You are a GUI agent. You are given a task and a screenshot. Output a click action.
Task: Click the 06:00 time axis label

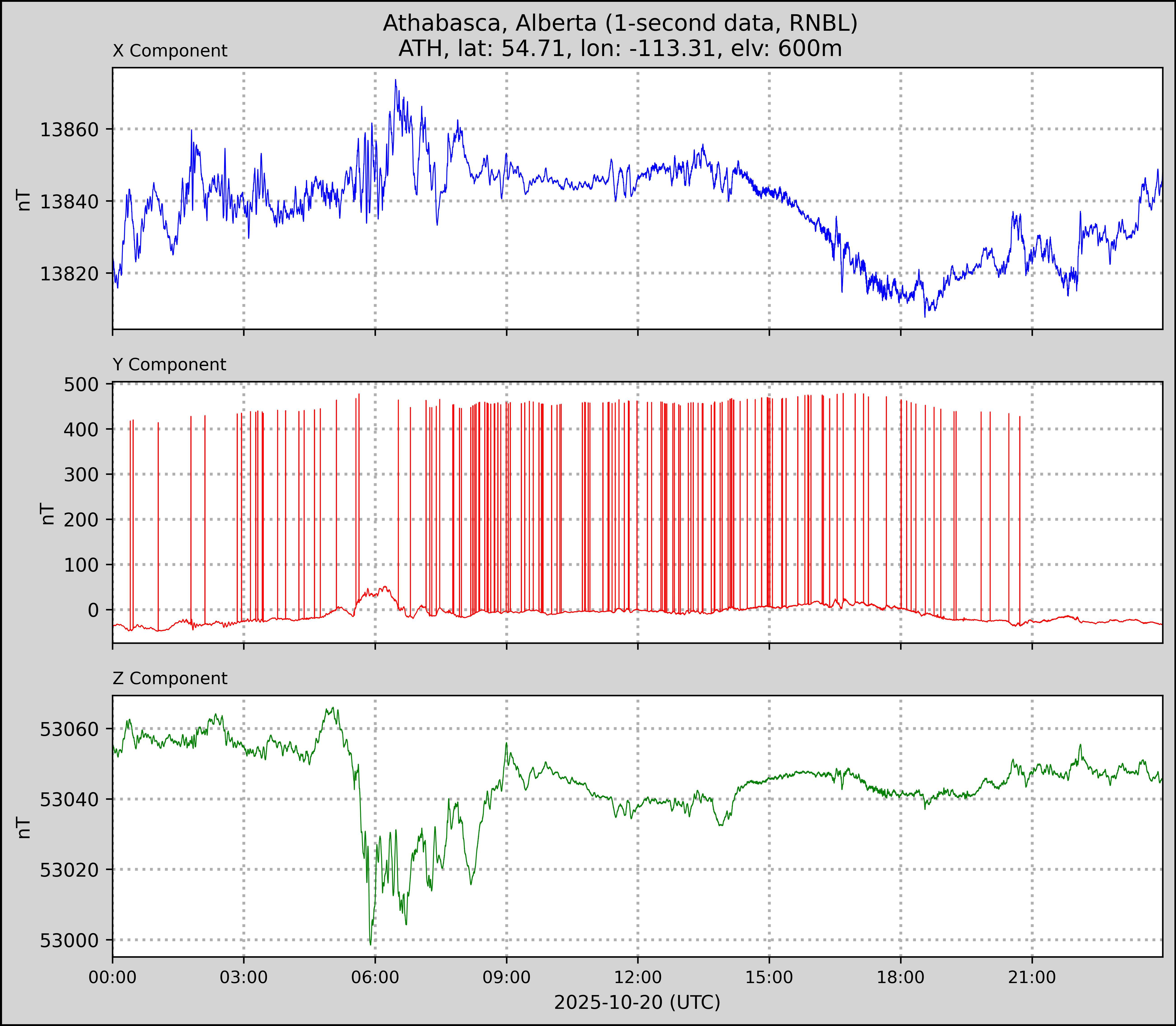coord(375,977)
